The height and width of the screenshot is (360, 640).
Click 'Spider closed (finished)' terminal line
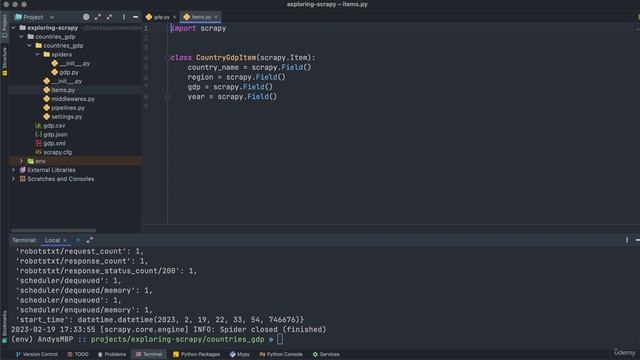[x=169, y=329]
